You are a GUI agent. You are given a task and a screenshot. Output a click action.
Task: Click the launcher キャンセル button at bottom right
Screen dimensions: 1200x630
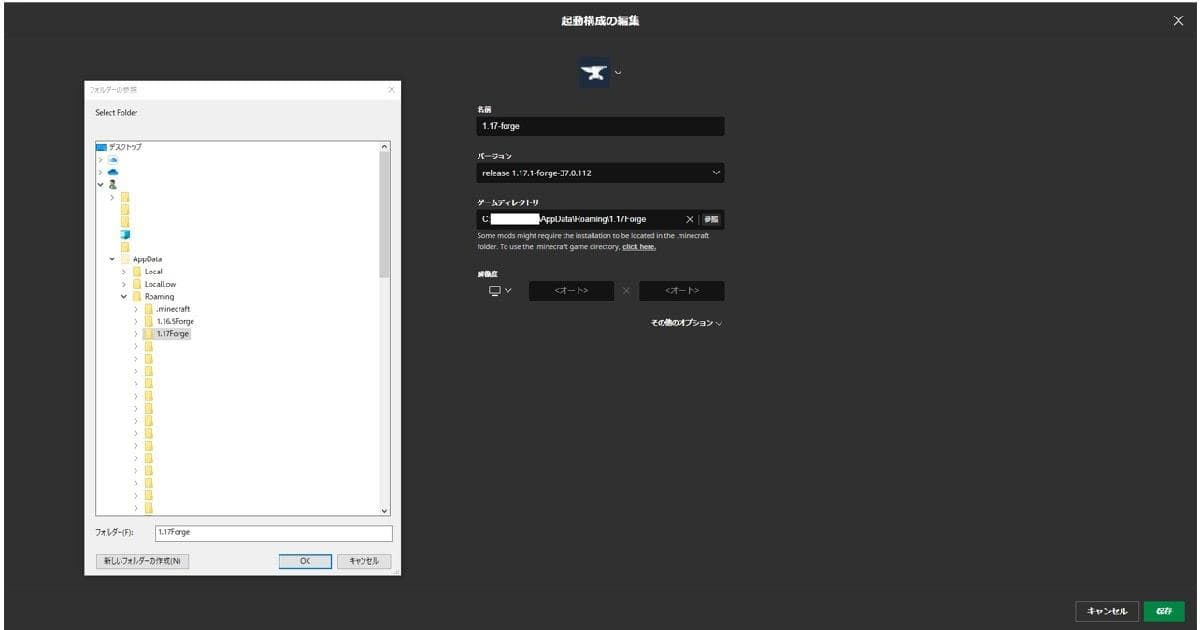1107,611
